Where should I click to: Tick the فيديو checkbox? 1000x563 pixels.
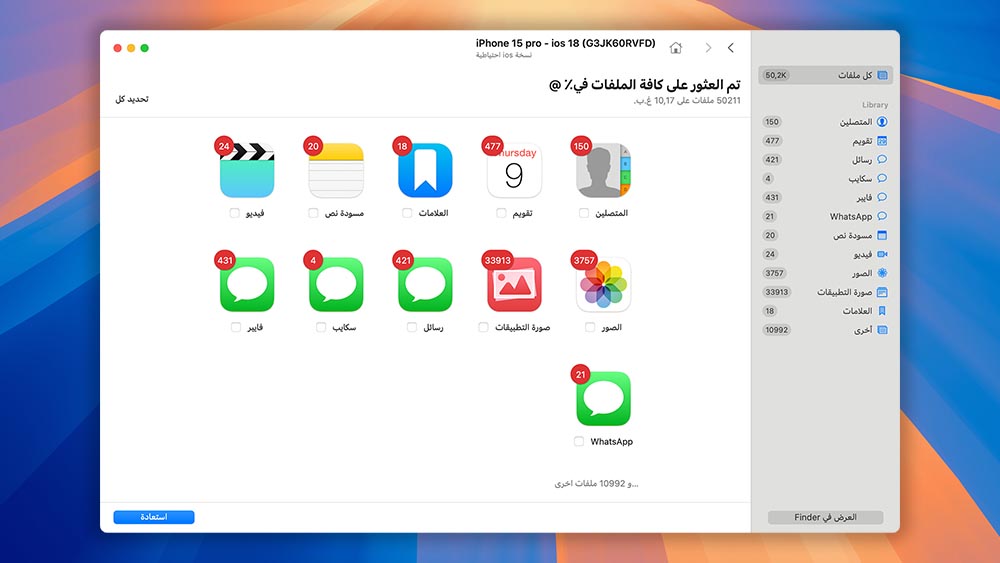[235, 213]
